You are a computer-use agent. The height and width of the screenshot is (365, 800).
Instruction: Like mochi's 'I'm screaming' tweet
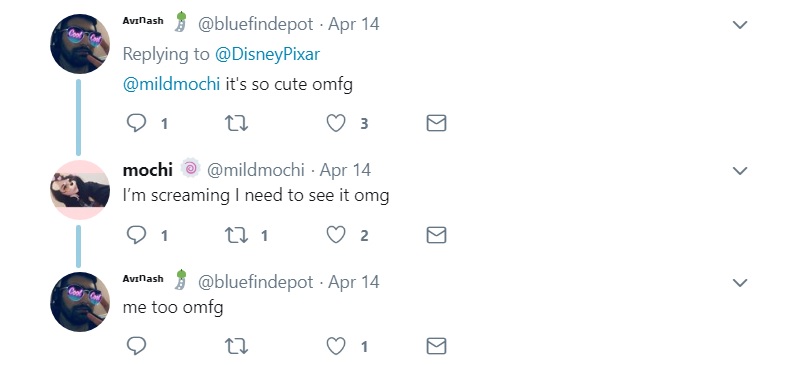[x=336, y=235]
